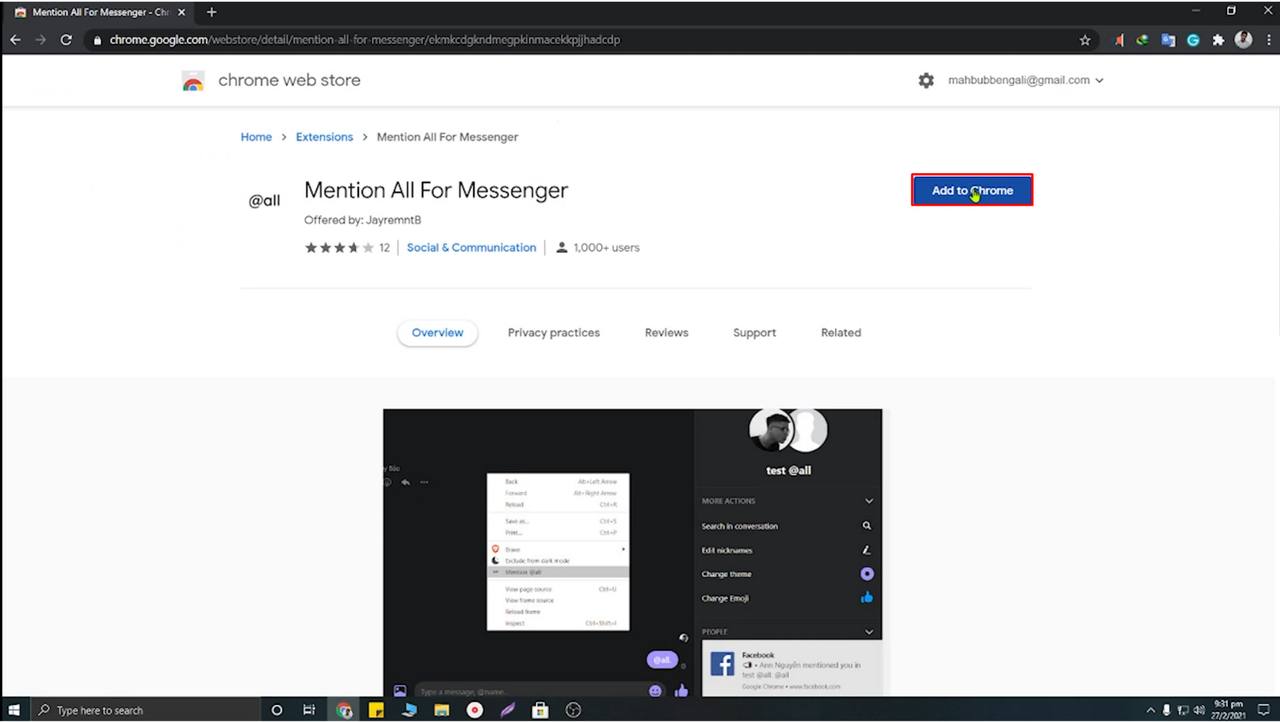Click the 'Offered by: JayremntB' text

coord(362,220)
